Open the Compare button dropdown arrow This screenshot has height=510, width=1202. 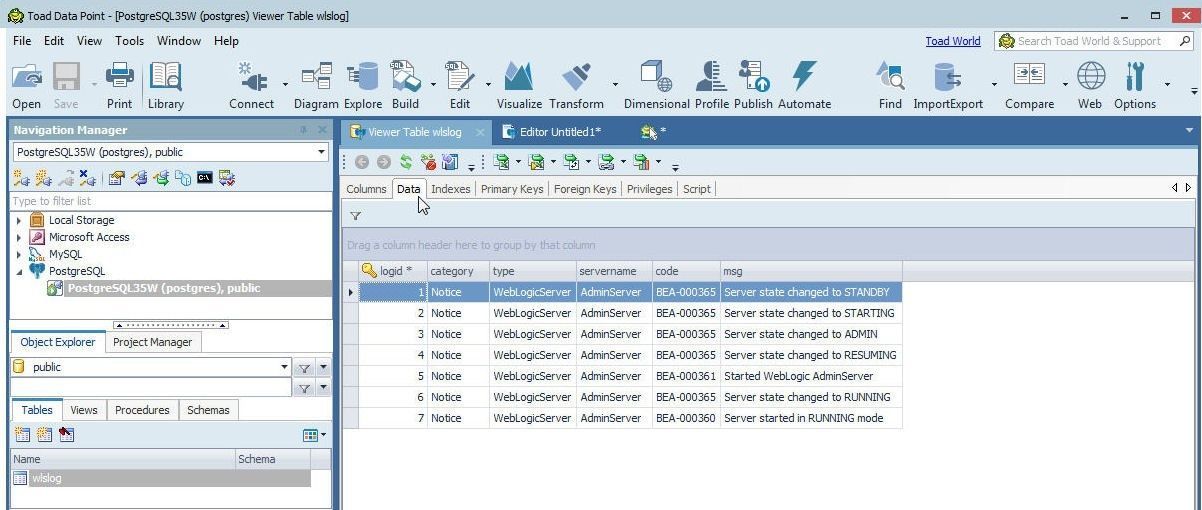pos(1065,85)
